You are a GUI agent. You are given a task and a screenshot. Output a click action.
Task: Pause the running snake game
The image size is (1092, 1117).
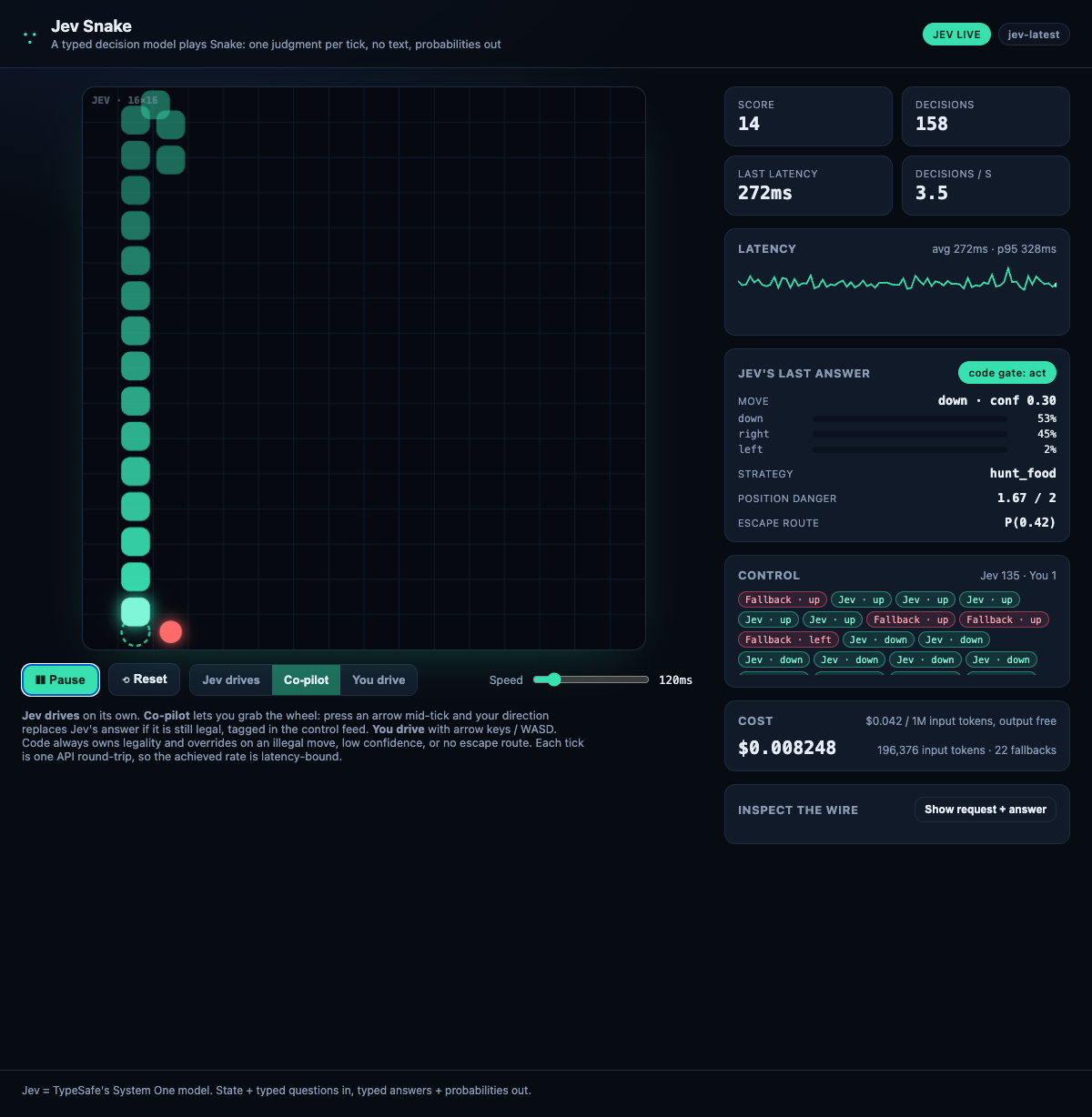(60, 679)
